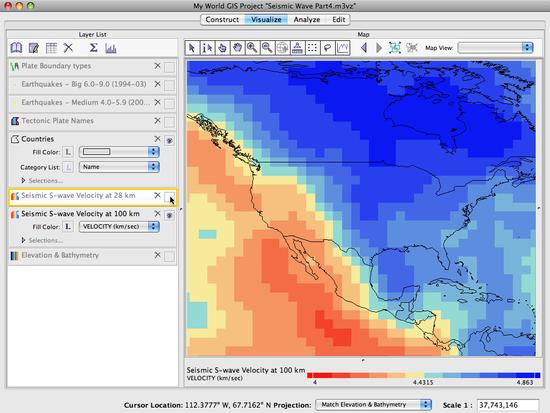550x413 pixels.
Task: Show the Elevation & Bathymetry layer
Action: pos(169,257)
